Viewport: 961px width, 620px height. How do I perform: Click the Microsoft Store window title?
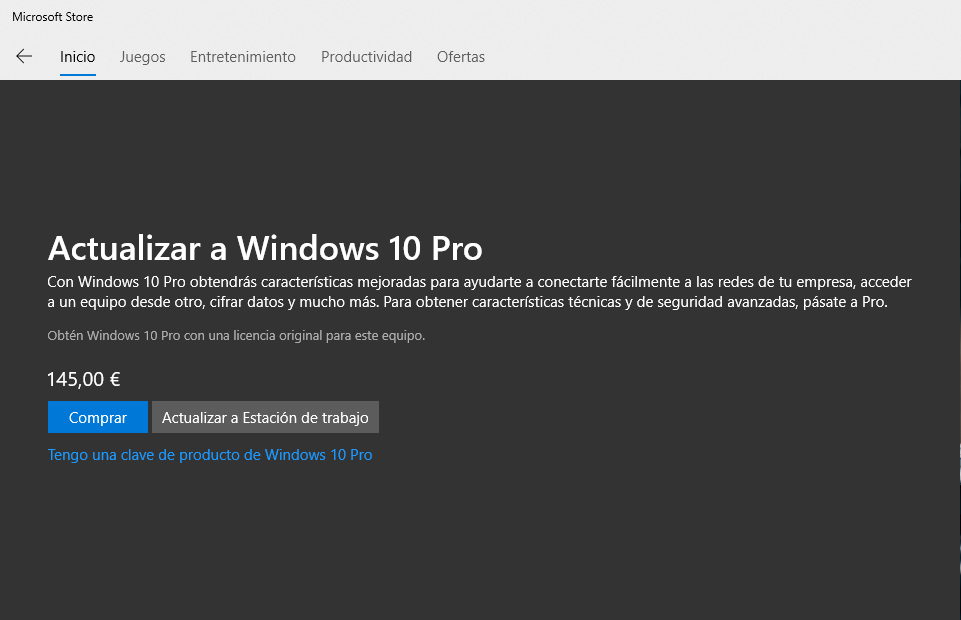click(53, 17)
